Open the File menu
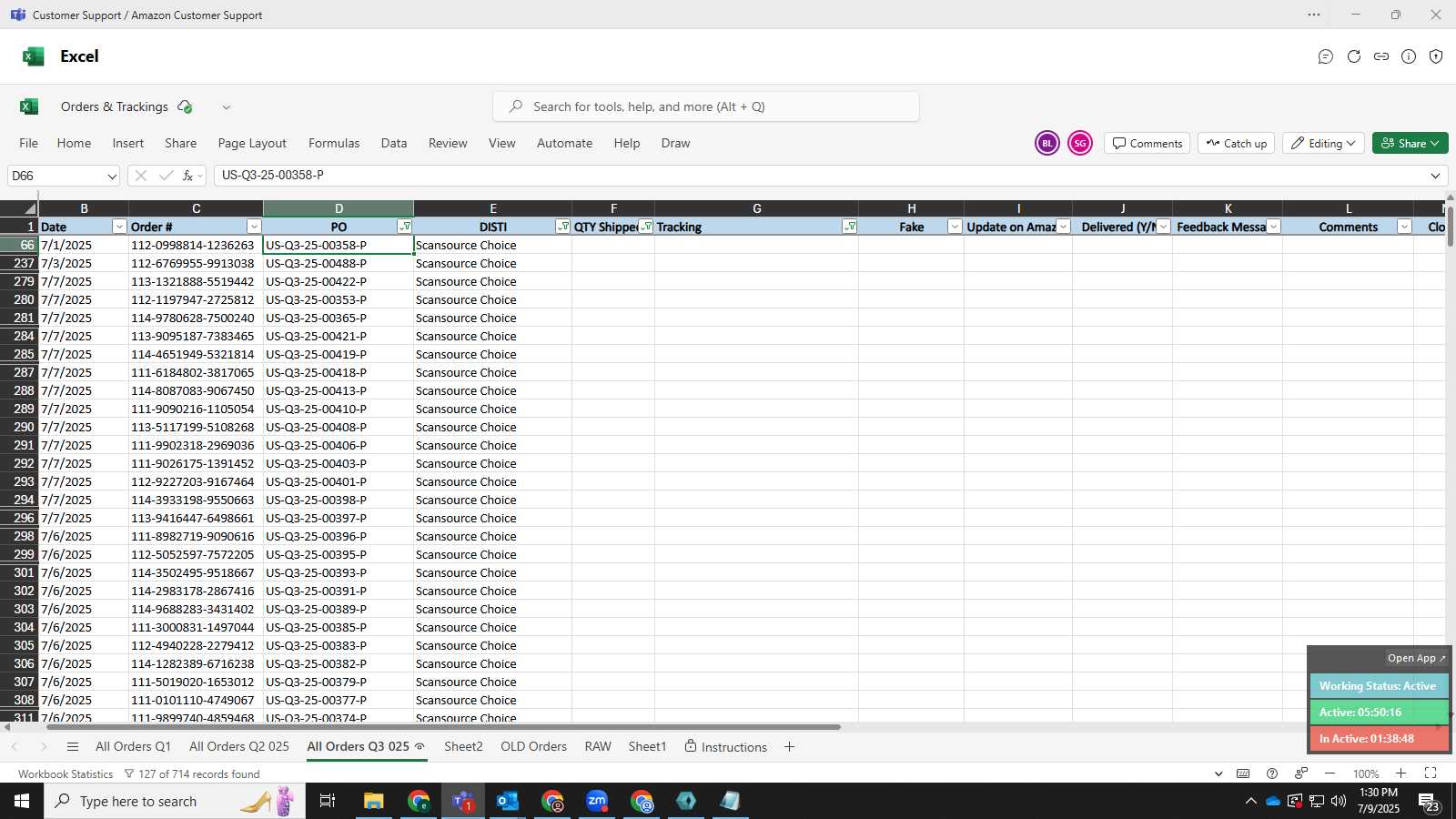The image size is (1456, 819). 29,144
